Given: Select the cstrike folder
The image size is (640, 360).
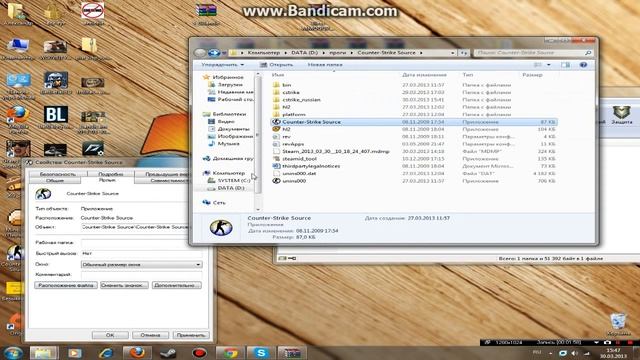Looking at the screenshot, I should coord(291,92).
